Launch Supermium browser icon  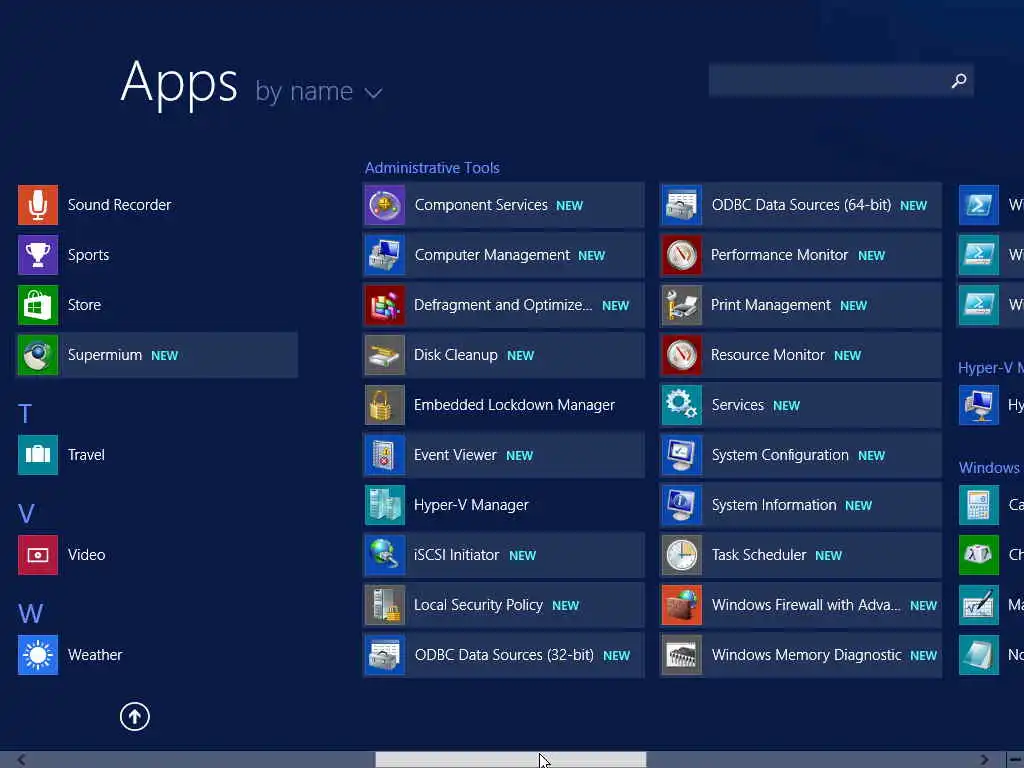38,355
